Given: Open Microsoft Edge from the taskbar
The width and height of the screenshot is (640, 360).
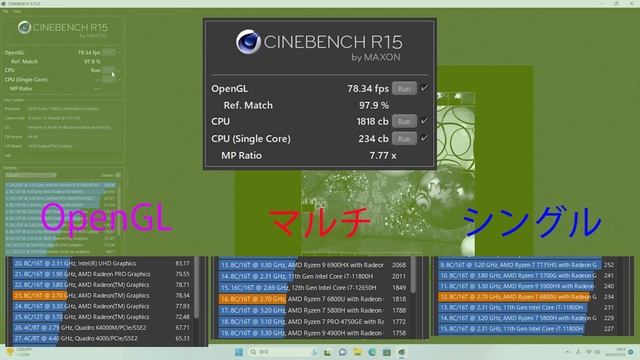Looking at the screenshot, I should 372,352.
